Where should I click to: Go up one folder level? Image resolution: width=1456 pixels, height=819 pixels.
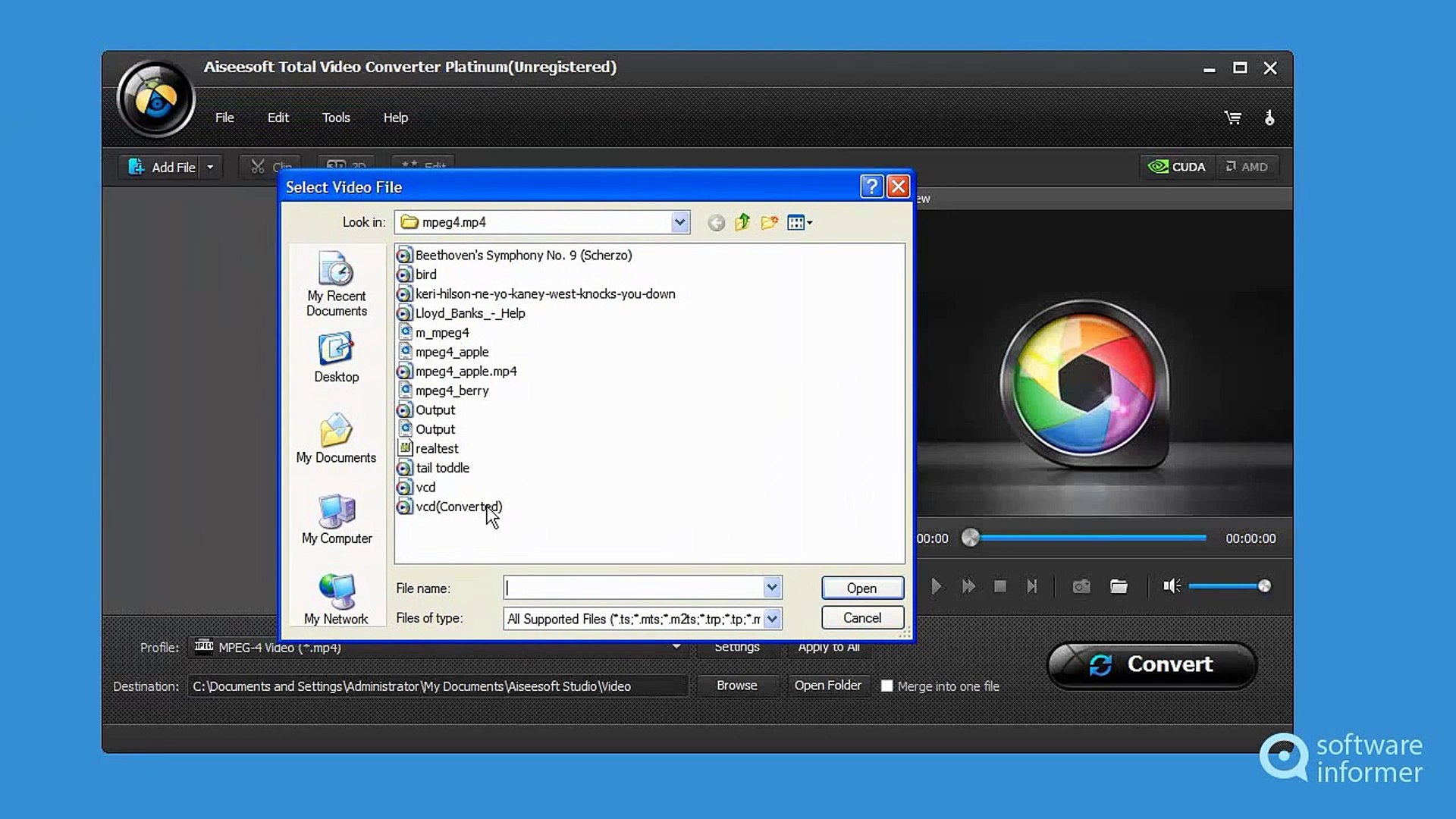[x=742, y=222]
